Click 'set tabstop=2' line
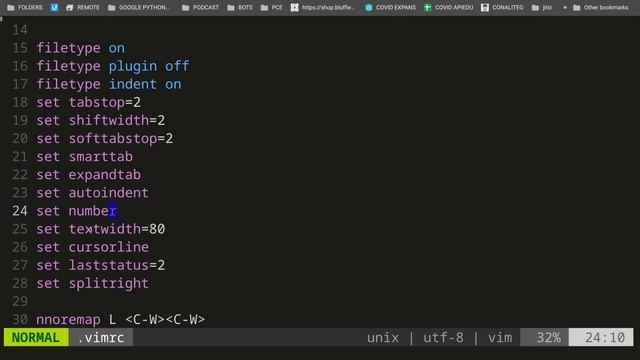 [x=89, y=102]
